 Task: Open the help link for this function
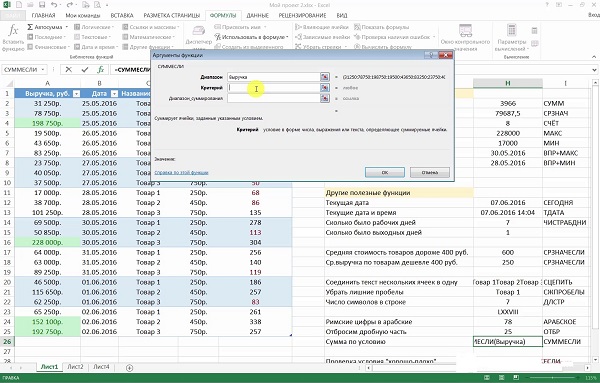coord(181,173)
